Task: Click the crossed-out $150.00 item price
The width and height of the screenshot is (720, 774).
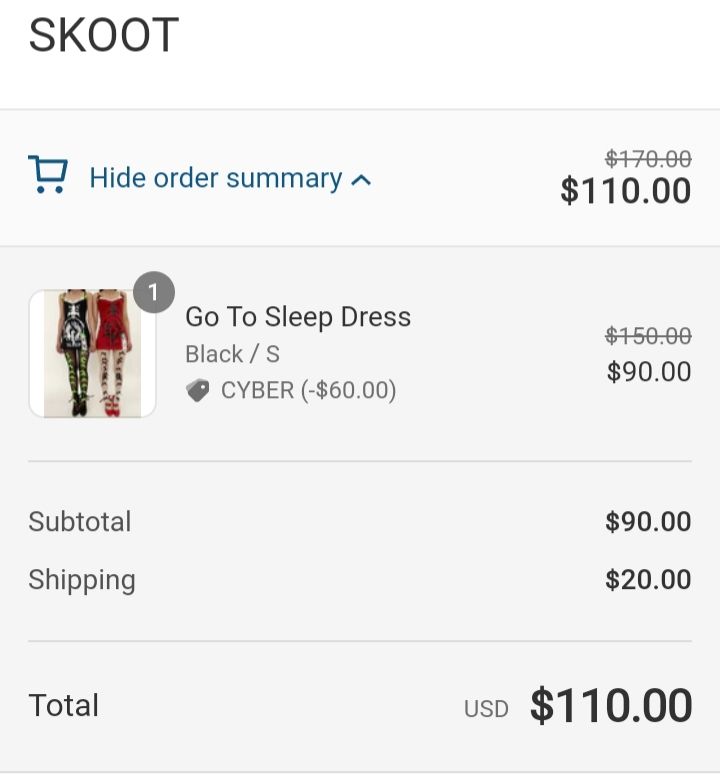Action: click(648, 336)
